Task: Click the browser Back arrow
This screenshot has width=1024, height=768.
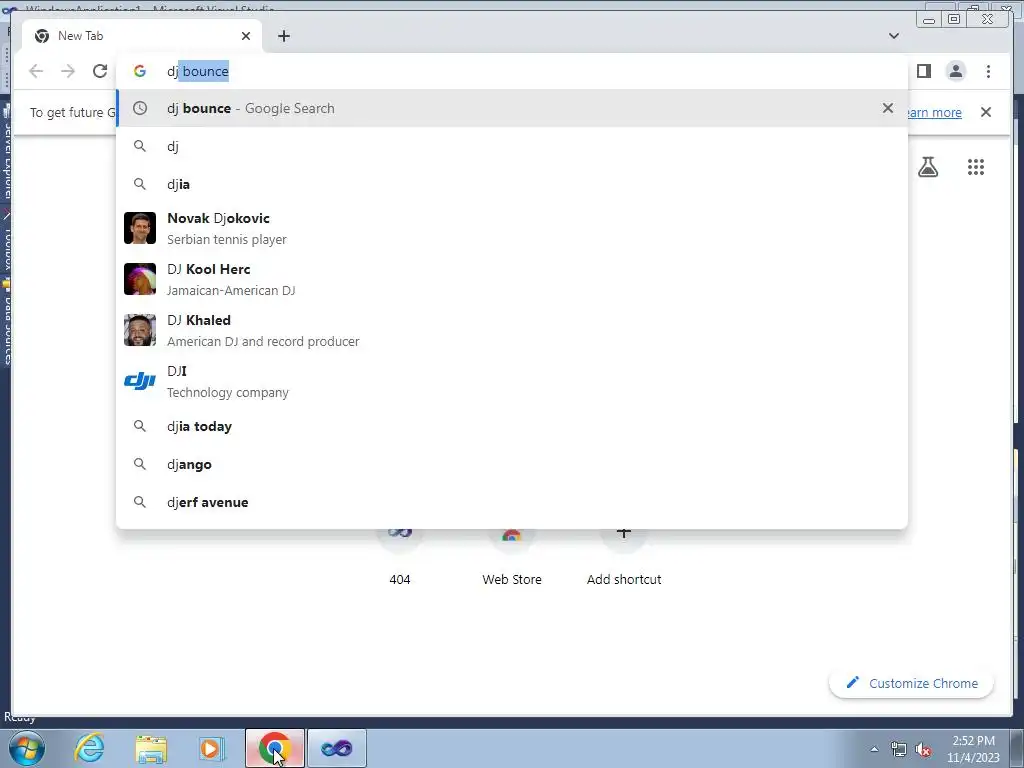Action: 36,71
